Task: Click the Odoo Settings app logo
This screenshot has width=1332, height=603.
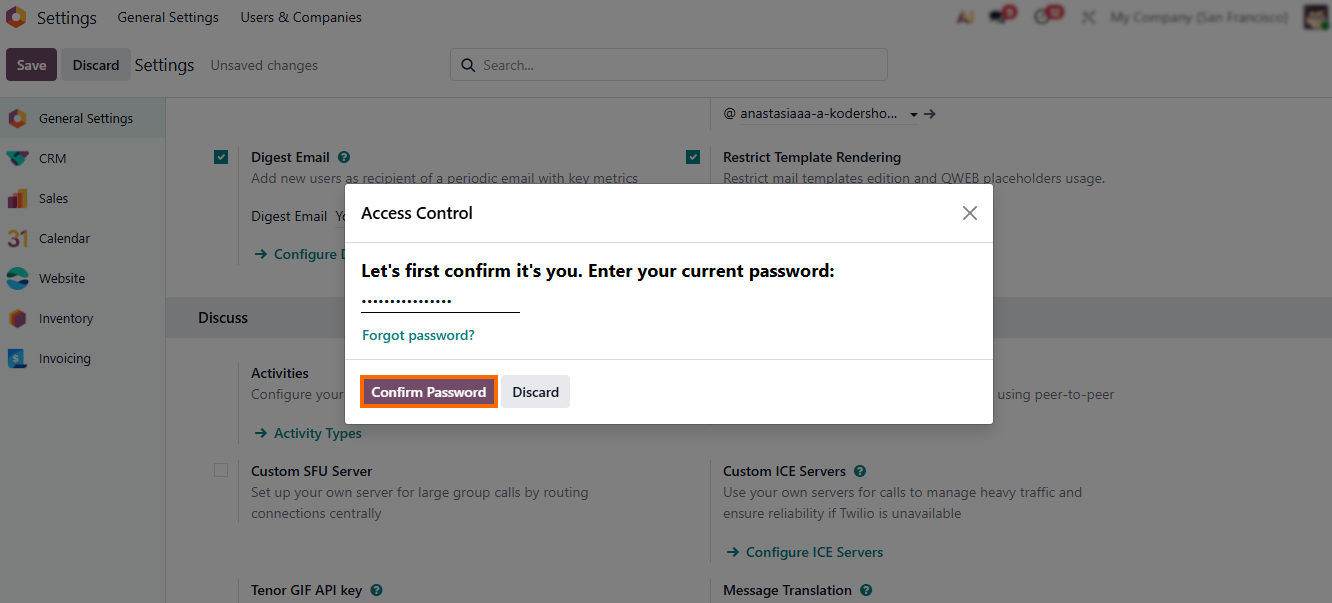Action: [16, 17]
